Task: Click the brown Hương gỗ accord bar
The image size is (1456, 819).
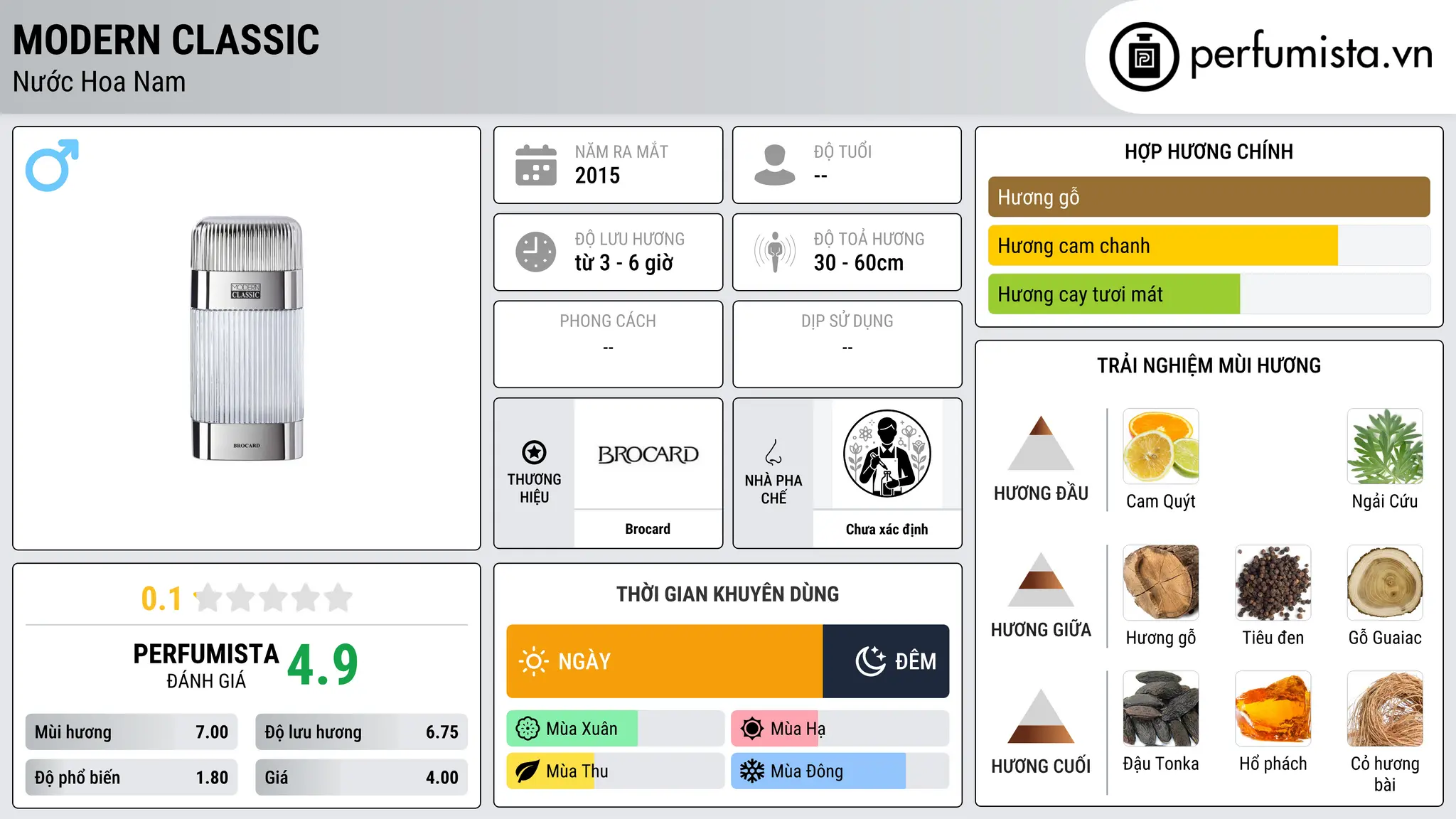Action: point(1209,197)
